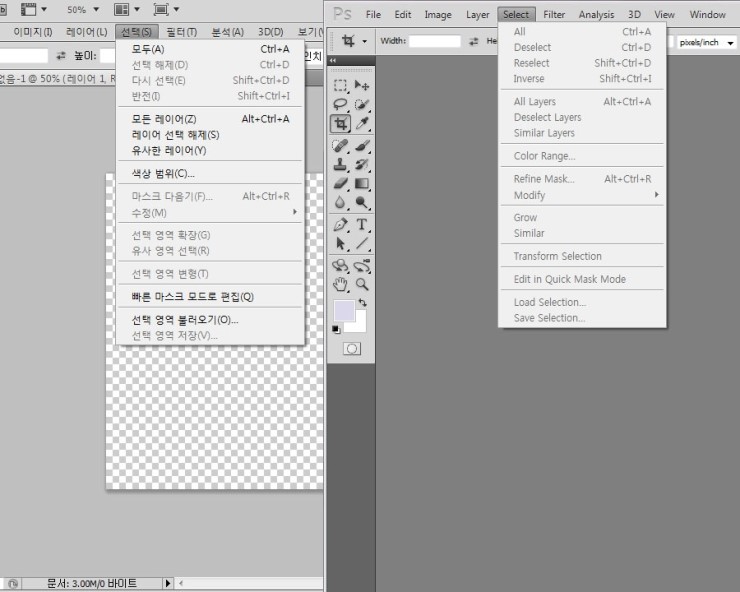The width and height of the screenshot is (740, 592).
Task: Select the Lasso tool
Action: (340, 104)
